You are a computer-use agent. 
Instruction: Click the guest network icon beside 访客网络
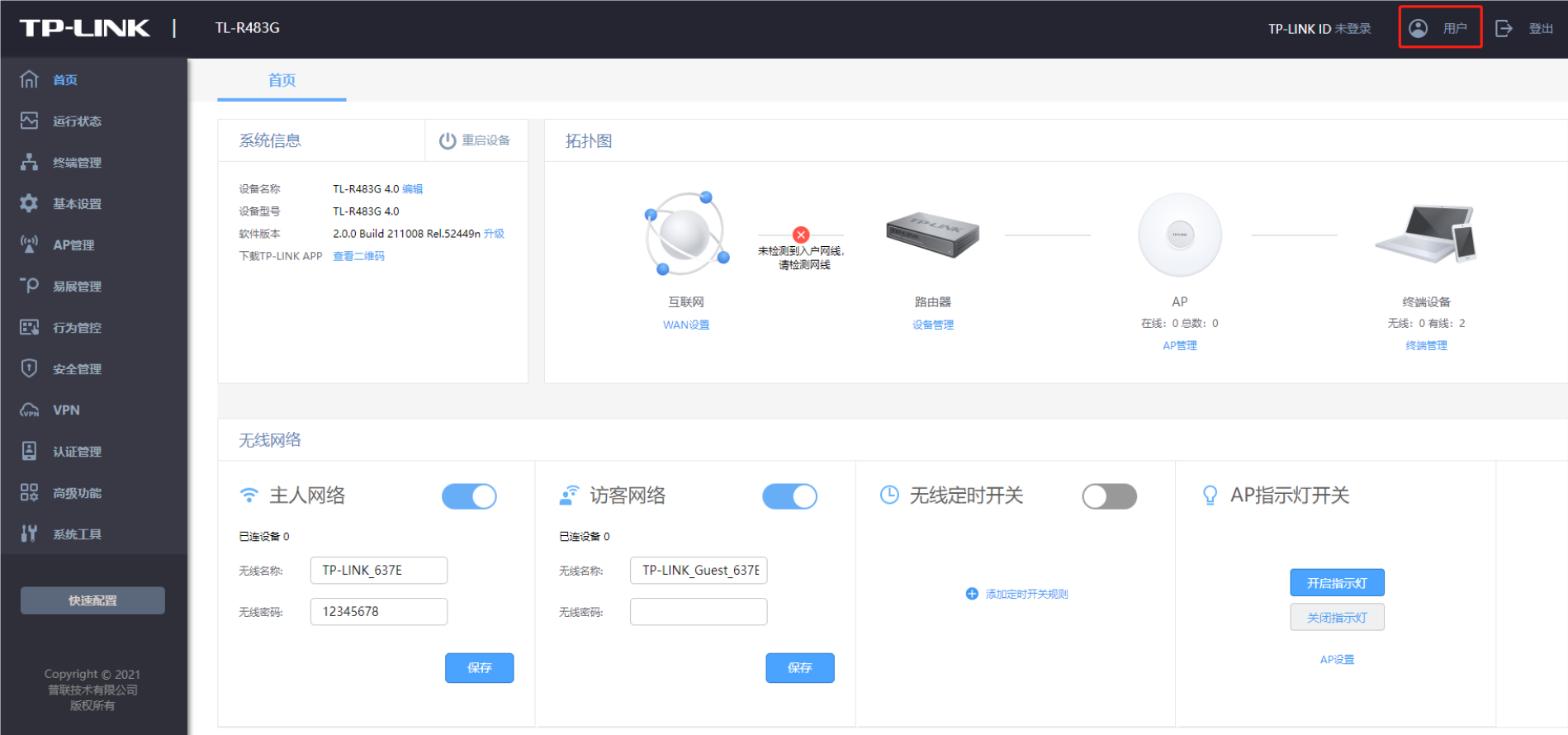(x=569, y=496)
